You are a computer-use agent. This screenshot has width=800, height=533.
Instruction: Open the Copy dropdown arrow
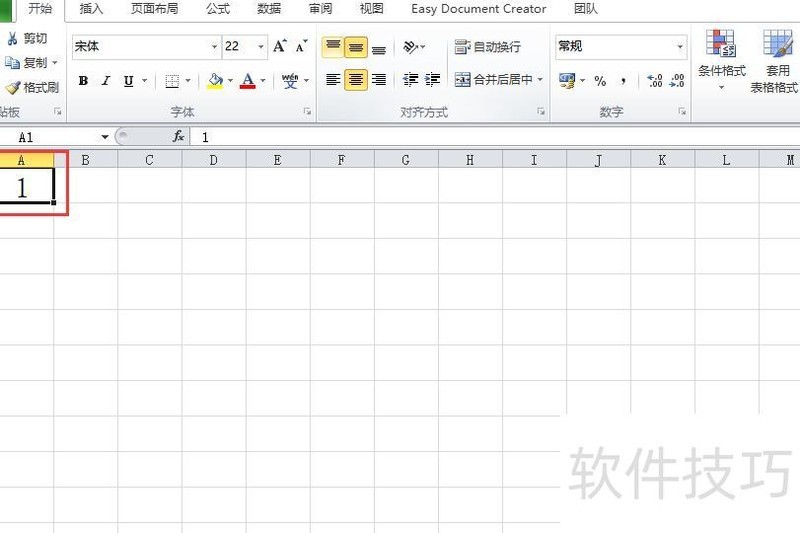tap(55, 63)
